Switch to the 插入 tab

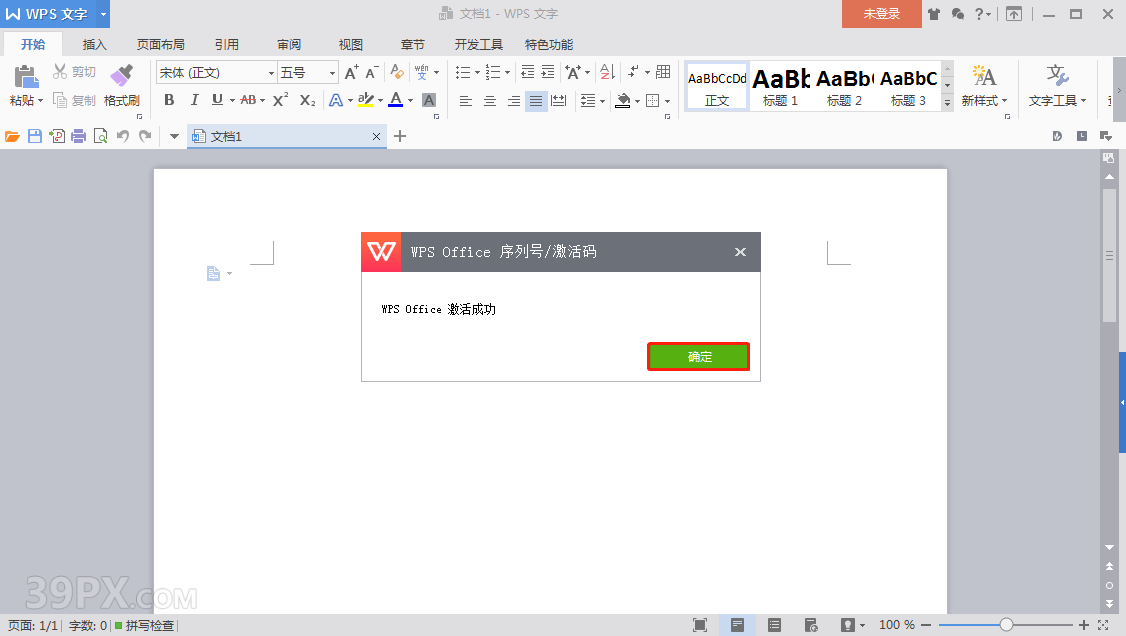point(94,45)
